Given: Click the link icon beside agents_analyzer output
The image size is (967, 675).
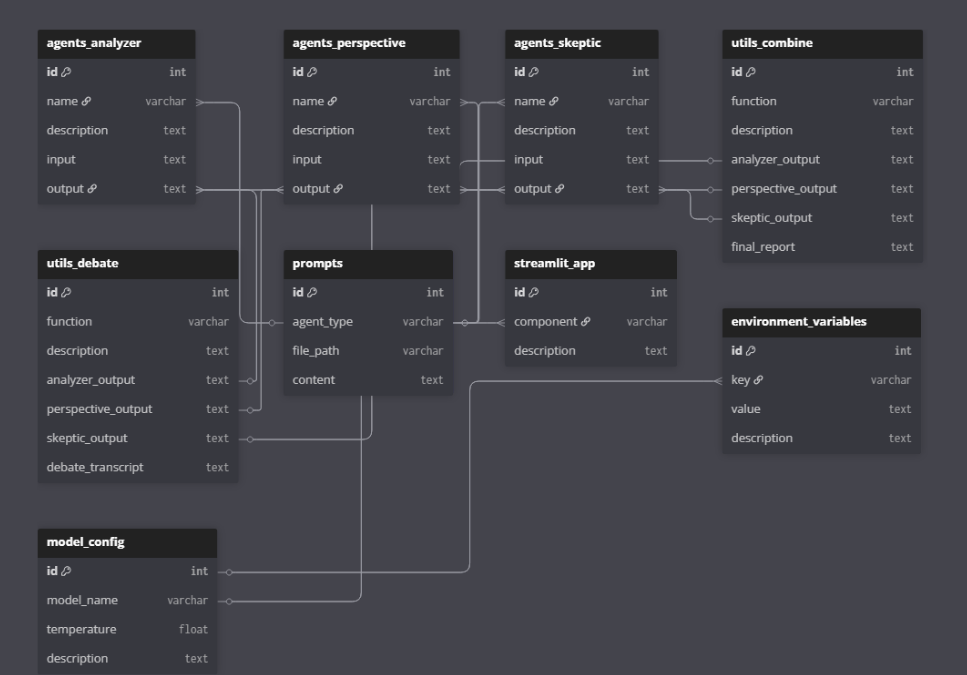Looking at the screenshot, I should point(92,189).
